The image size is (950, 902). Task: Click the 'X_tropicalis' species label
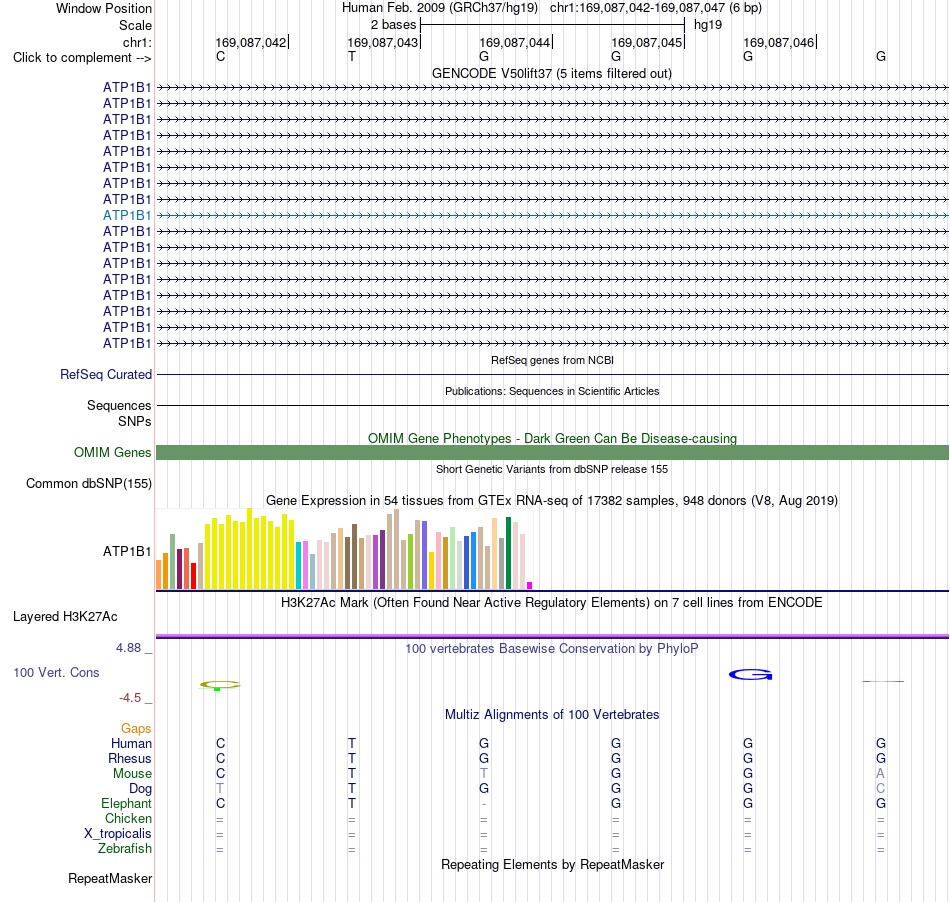pyautogui.click(x=118, y=834)
